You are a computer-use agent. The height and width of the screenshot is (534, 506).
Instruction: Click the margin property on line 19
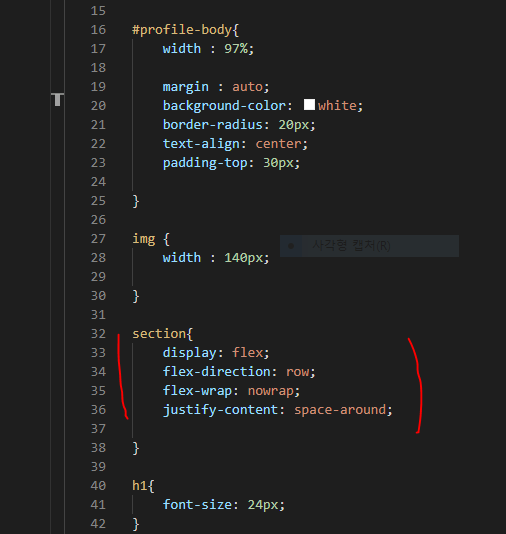point(186,87)
